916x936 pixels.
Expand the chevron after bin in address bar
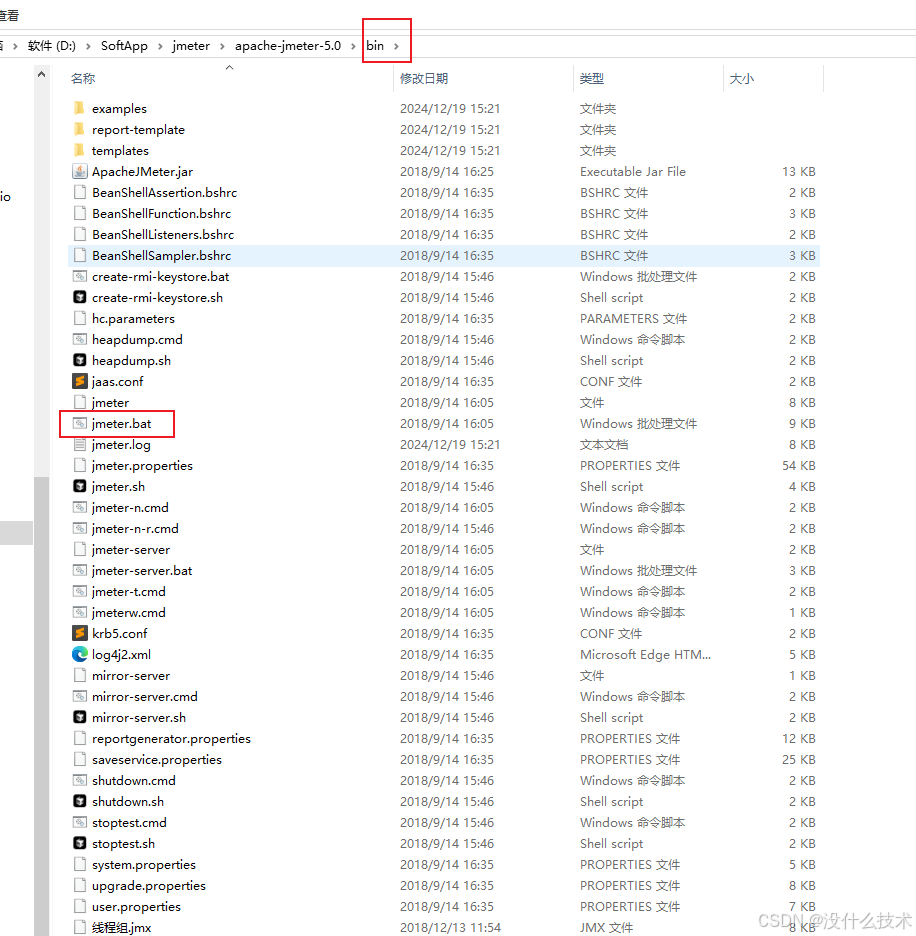[396, 46]
